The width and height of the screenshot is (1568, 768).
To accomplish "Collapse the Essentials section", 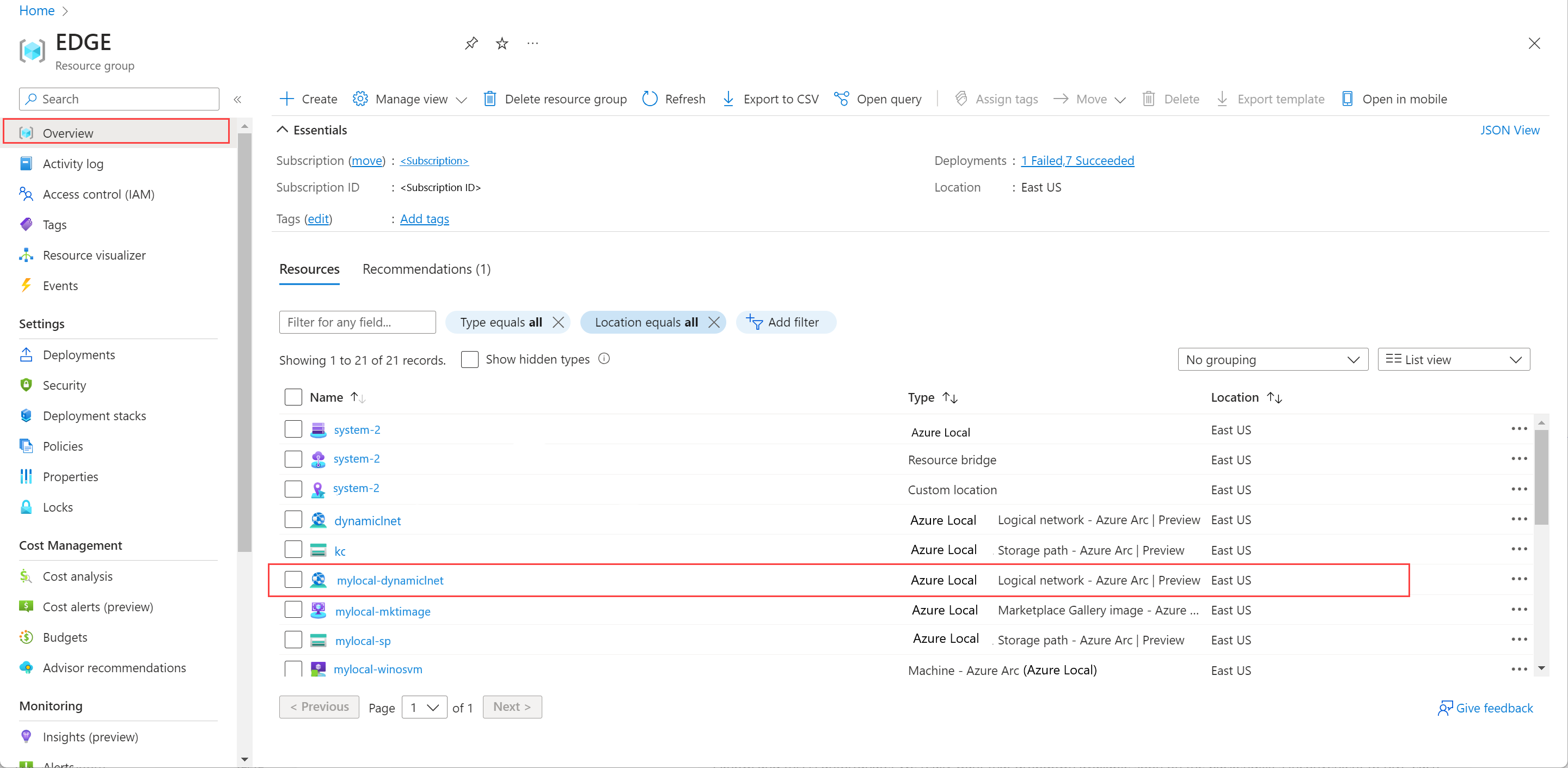I will point(283,130).
